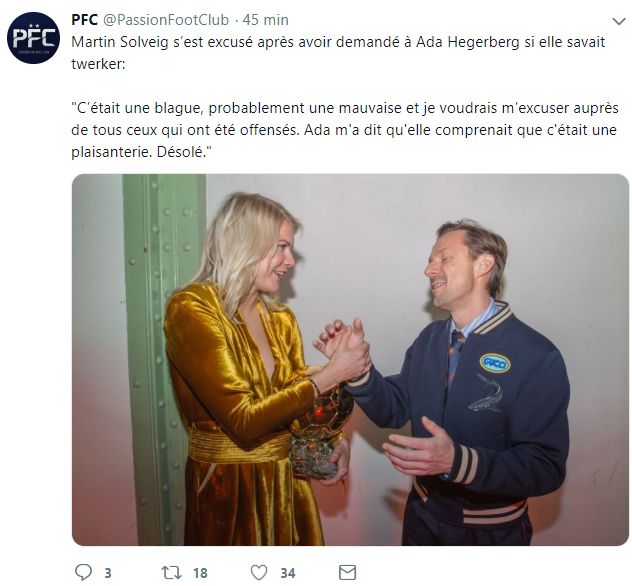Viewport: 632px width, 586px height.
Task: Click the quoted apology paragraph text
Action: click(345, 130)
